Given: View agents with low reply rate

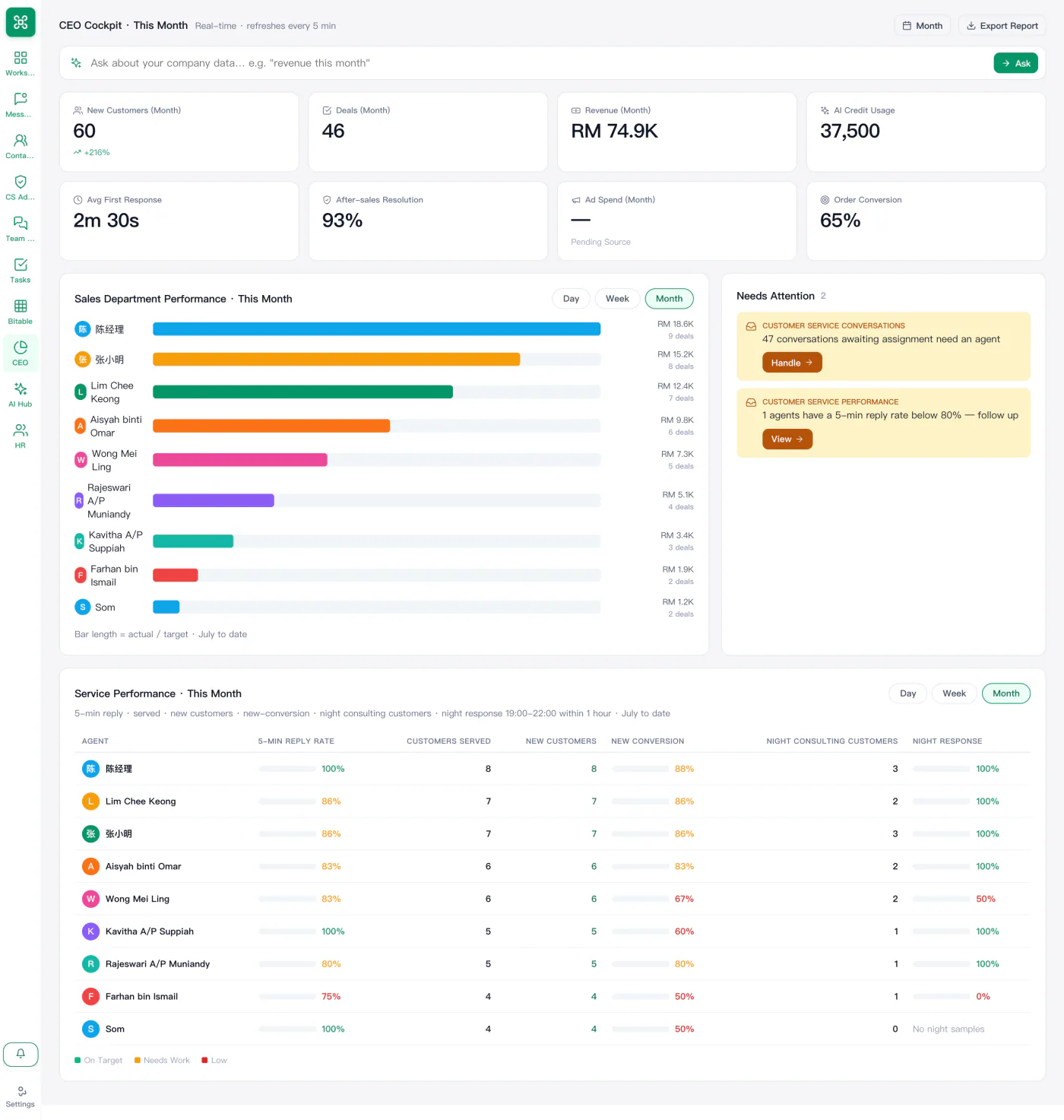Looking at the screenshot, I should [x=787, y=439].
